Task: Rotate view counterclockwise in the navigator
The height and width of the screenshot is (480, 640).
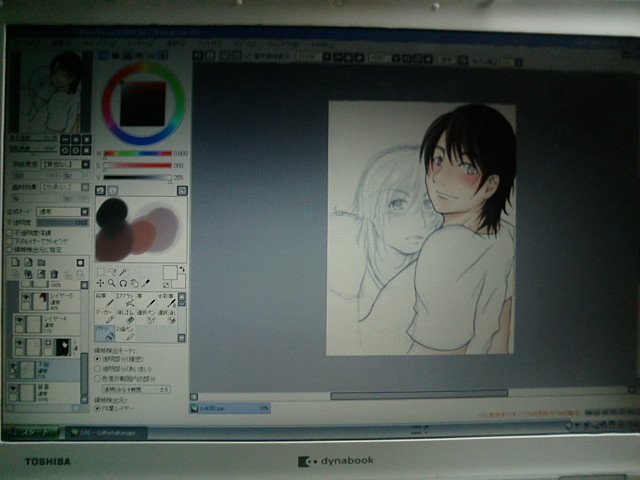Action: (65, 150)
